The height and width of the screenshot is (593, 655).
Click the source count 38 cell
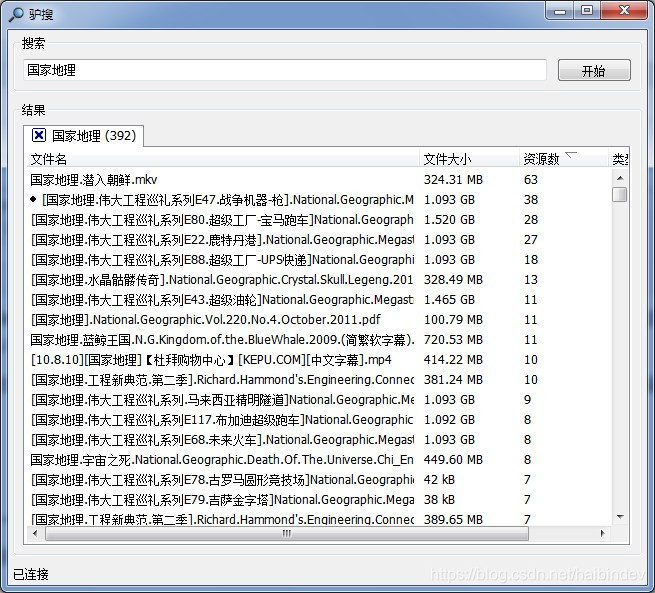(531, 200)
